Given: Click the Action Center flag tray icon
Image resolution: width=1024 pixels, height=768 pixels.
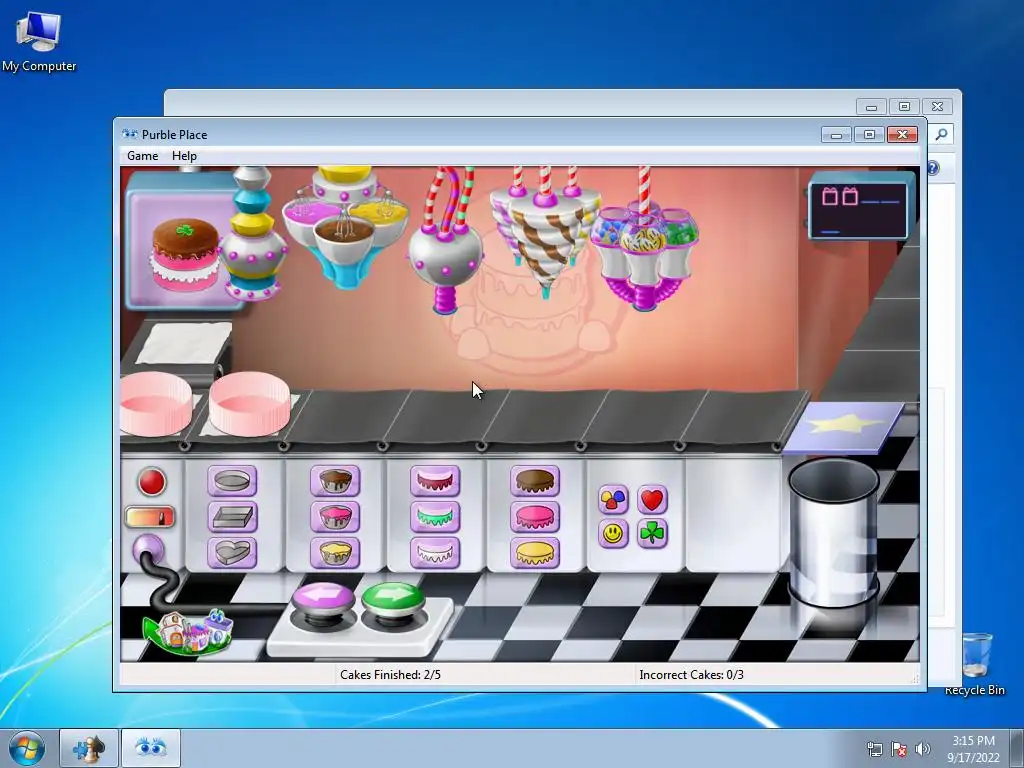Looking at the screenshot, I should point(899,749).
